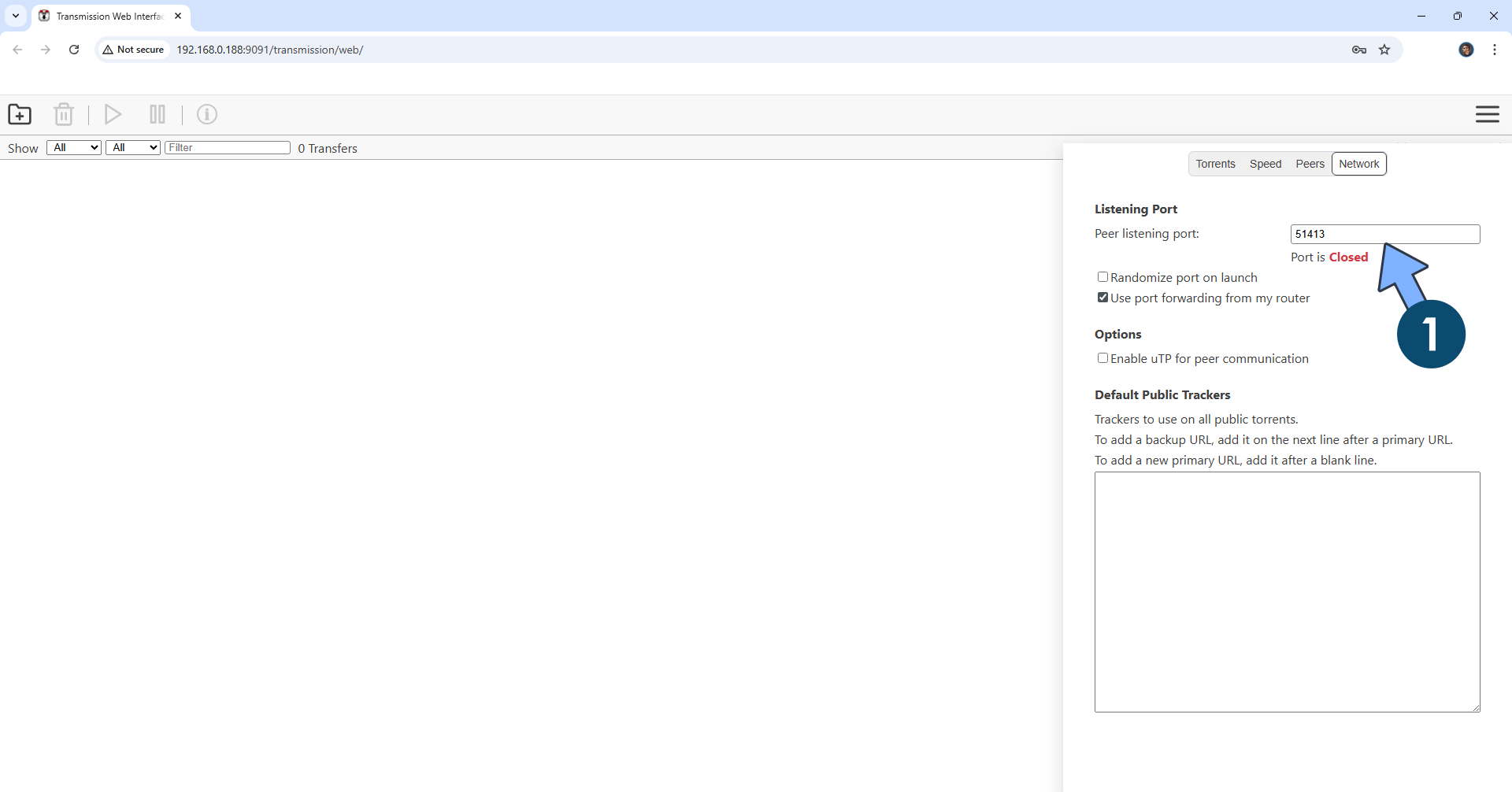The image size is (1512, 792).
Task: Click the 'Options' section heading
Action: coord(1117,334)
